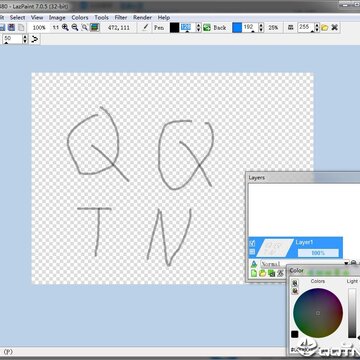Screen dimensions: 360x360
Task: Click the blue back color swatch
Action: (237, 28)
